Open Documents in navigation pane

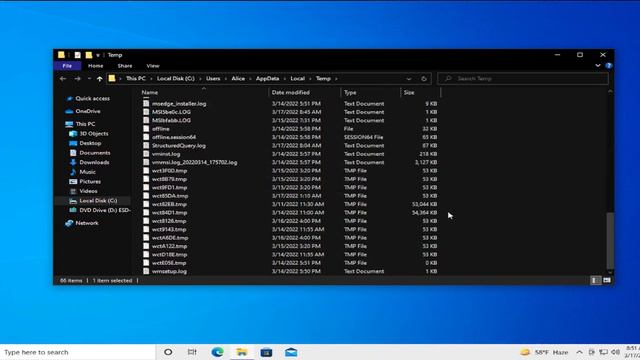click(x=95, y=153)
